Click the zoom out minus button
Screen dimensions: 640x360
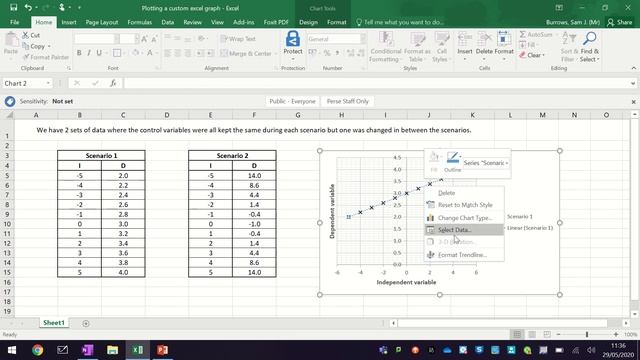pyautogui.click(x=558, y=334)
